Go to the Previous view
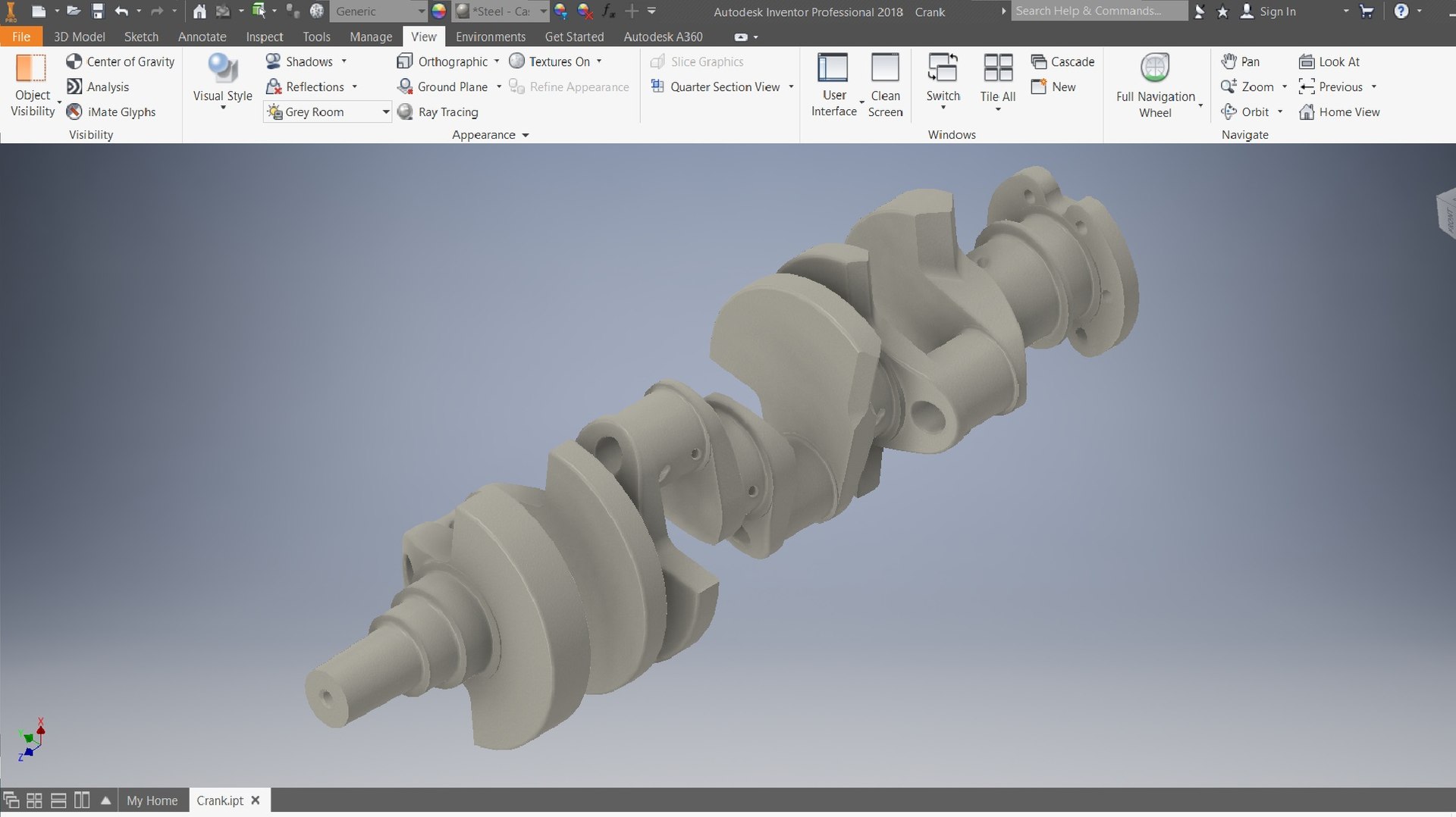Screen dimensions: 1456x817 1331,87
